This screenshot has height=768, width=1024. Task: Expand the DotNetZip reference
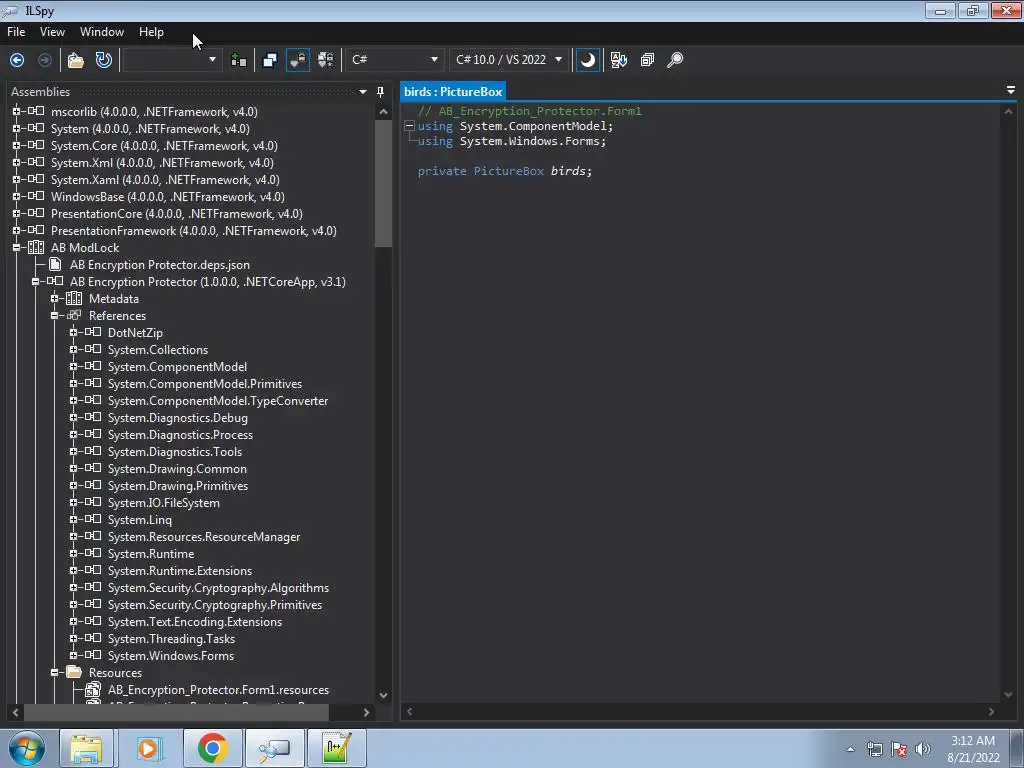pyautogui.click(x=73, y=332)
